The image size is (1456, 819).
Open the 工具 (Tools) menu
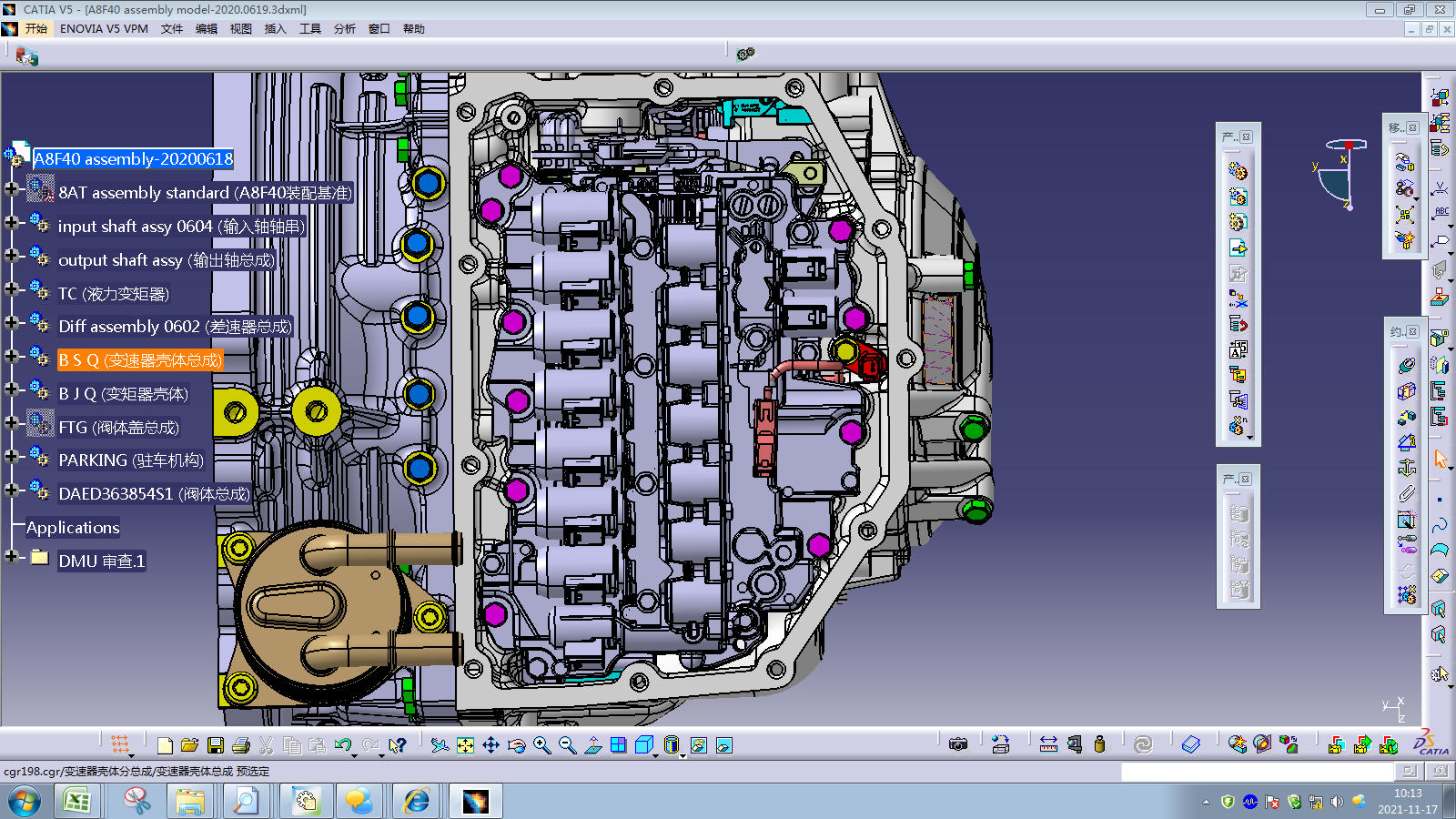(x=309, y=29)
